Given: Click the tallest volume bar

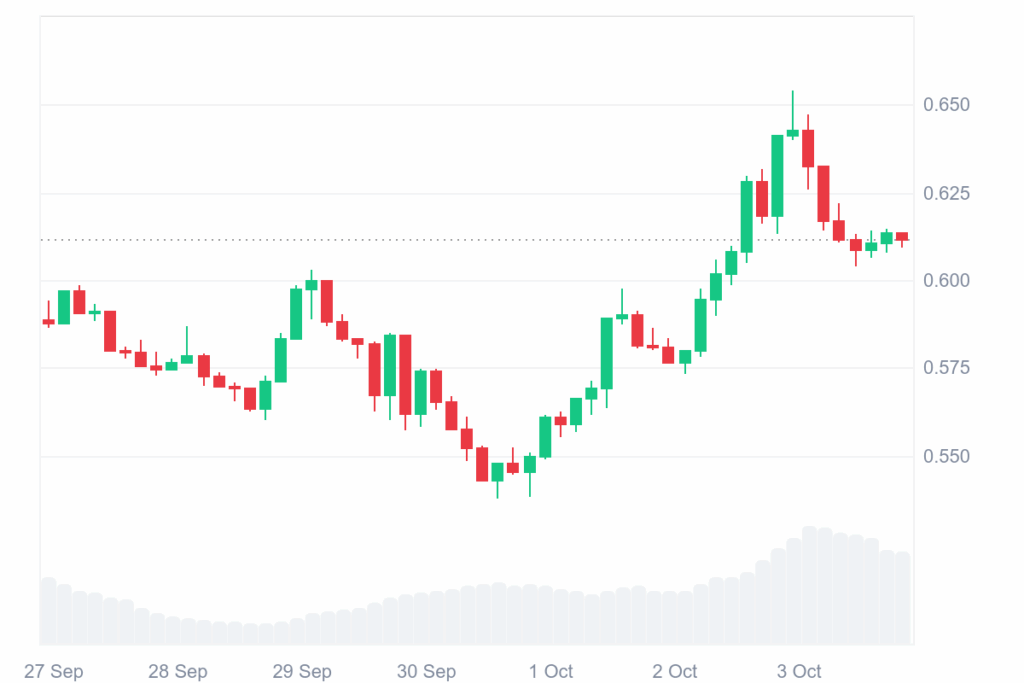Looking at the screenshot, I should coord(808,585).
